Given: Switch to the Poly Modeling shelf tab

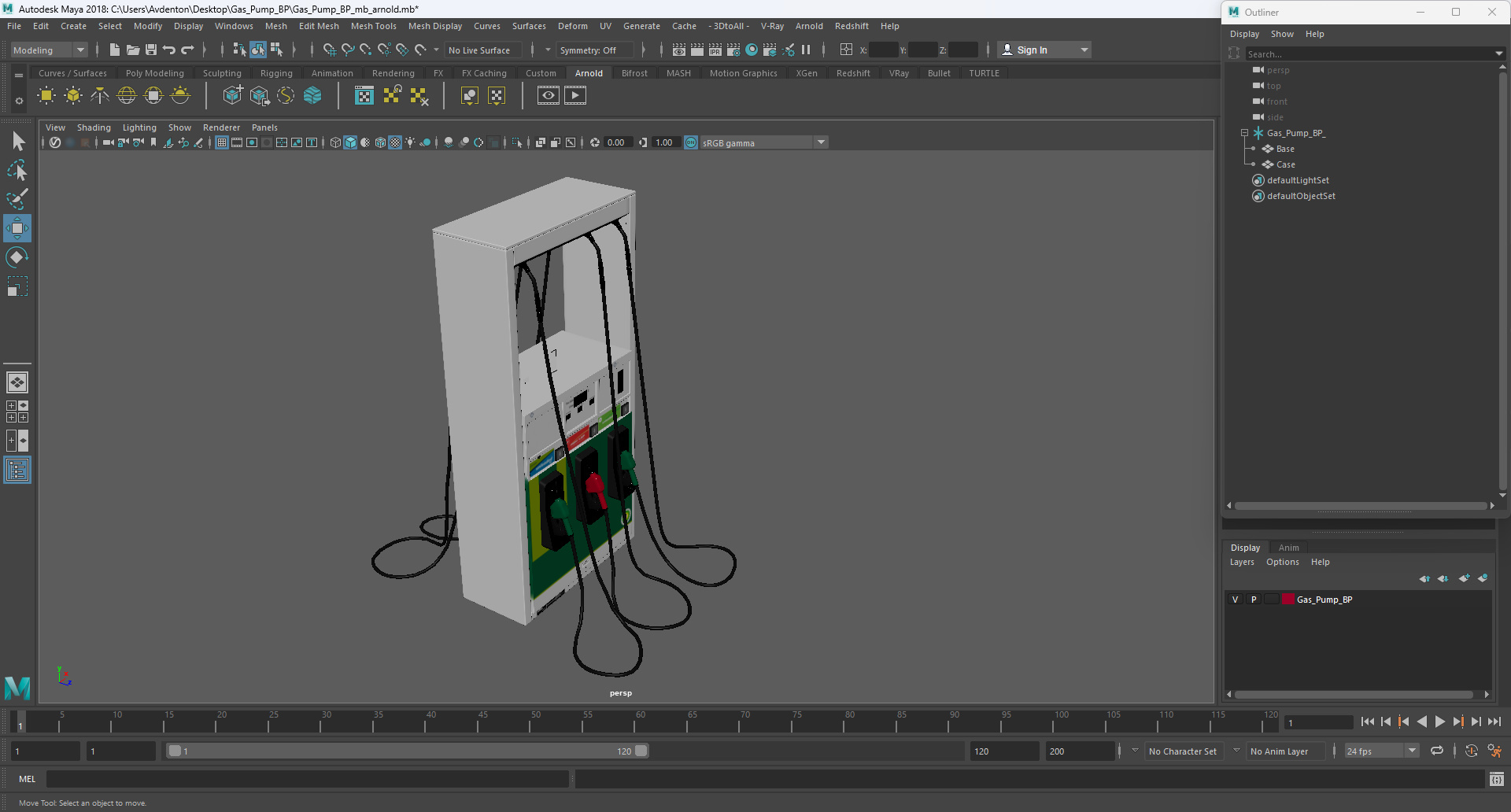Looking at the screenshot, I should (154, 73).
